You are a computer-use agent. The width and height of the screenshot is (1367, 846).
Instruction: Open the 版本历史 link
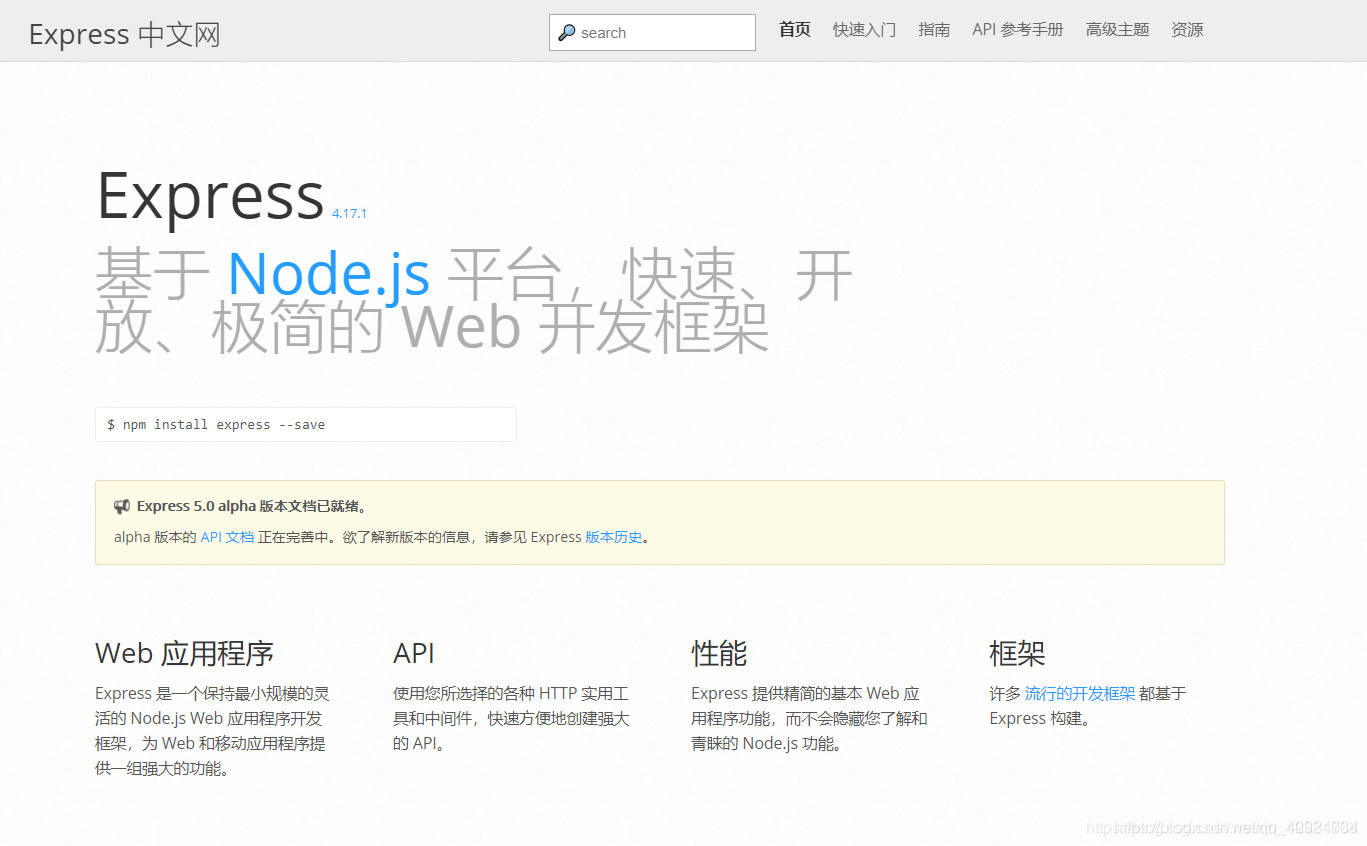click(614, 537)
